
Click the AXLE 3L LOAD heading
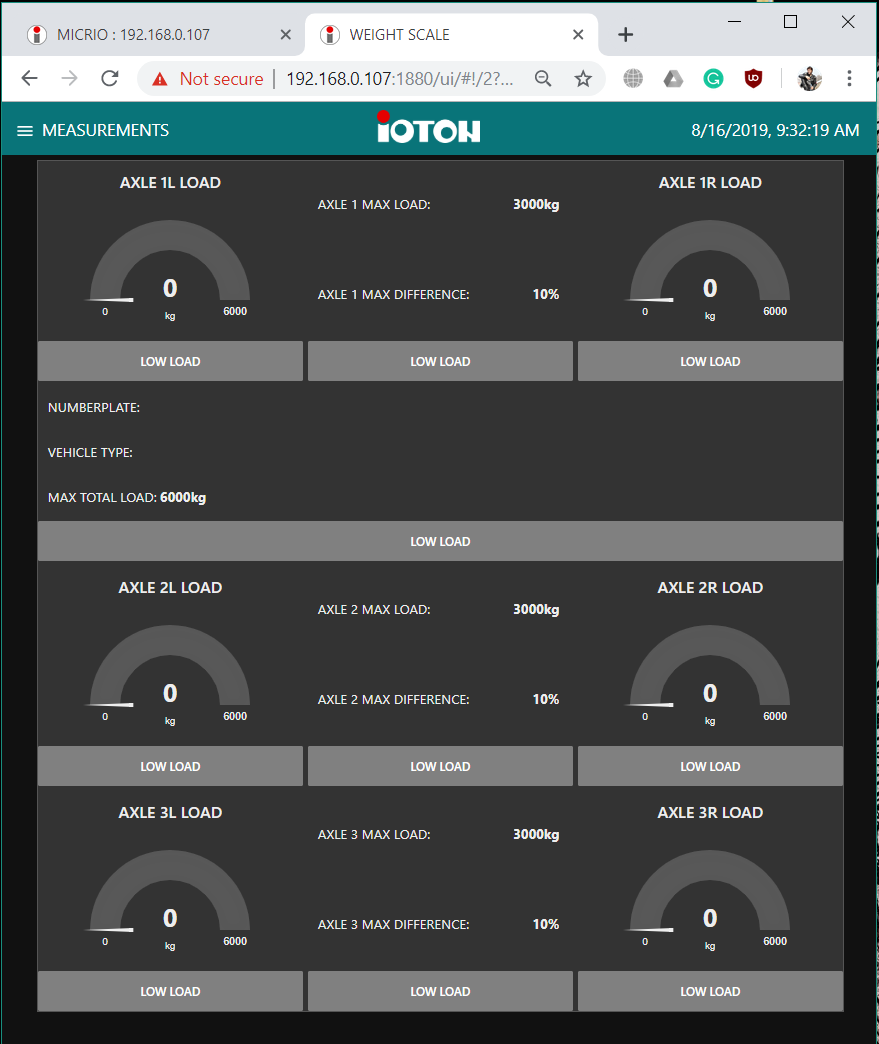170,812
